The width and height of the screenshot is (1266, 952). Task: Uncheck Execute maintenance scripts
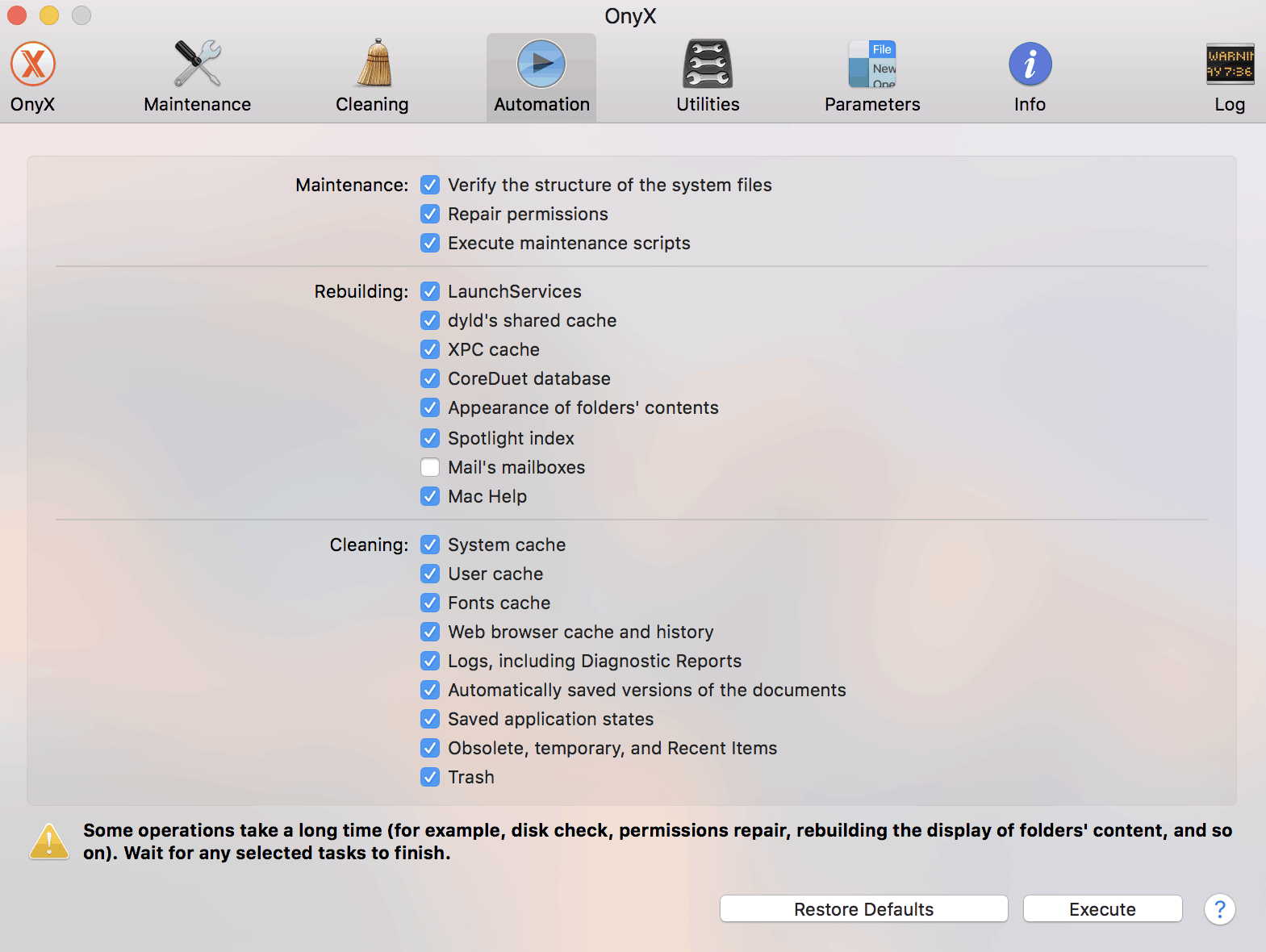pos(431,243)
